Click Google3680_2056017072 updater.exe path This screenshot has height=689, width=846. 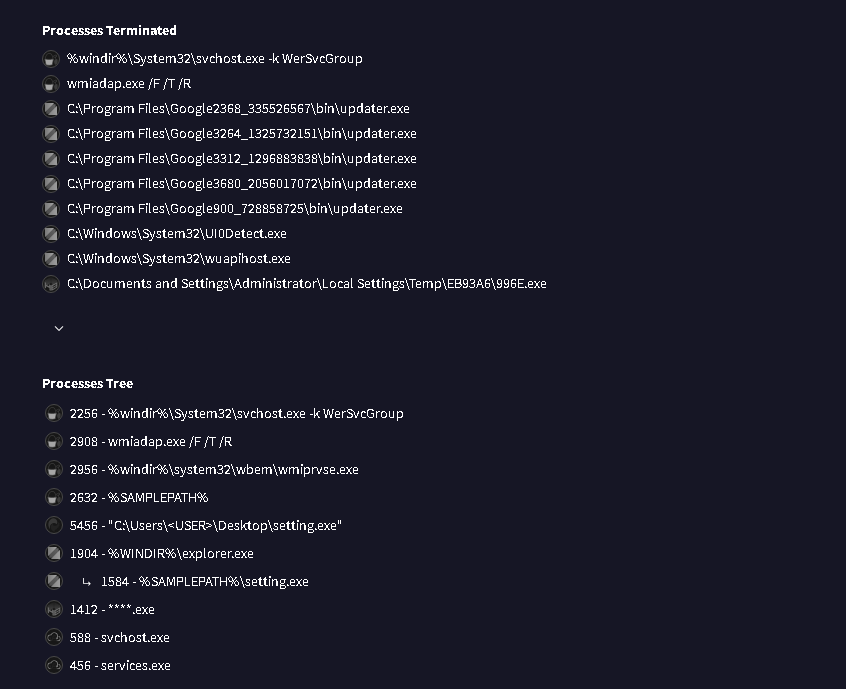coord(242,184)
